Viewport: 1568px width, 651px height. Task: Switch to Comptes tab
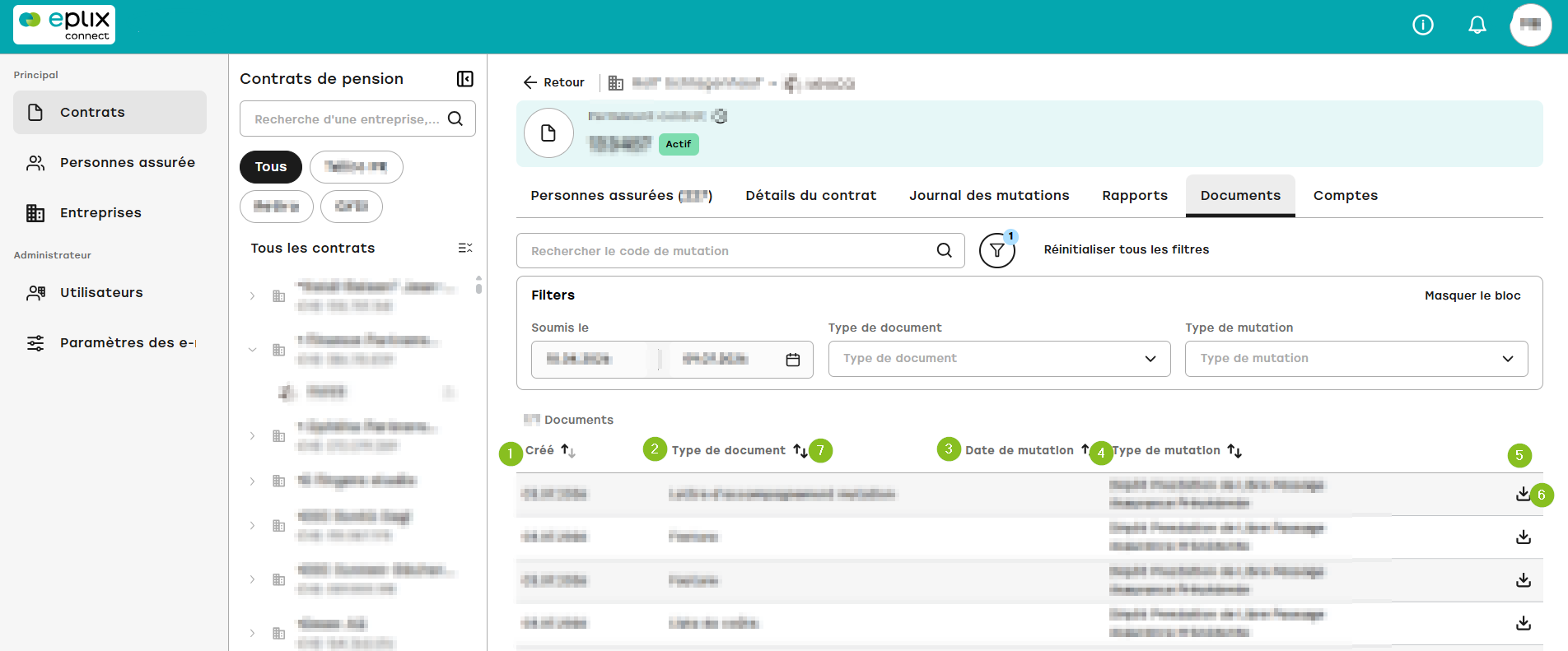1346,196
